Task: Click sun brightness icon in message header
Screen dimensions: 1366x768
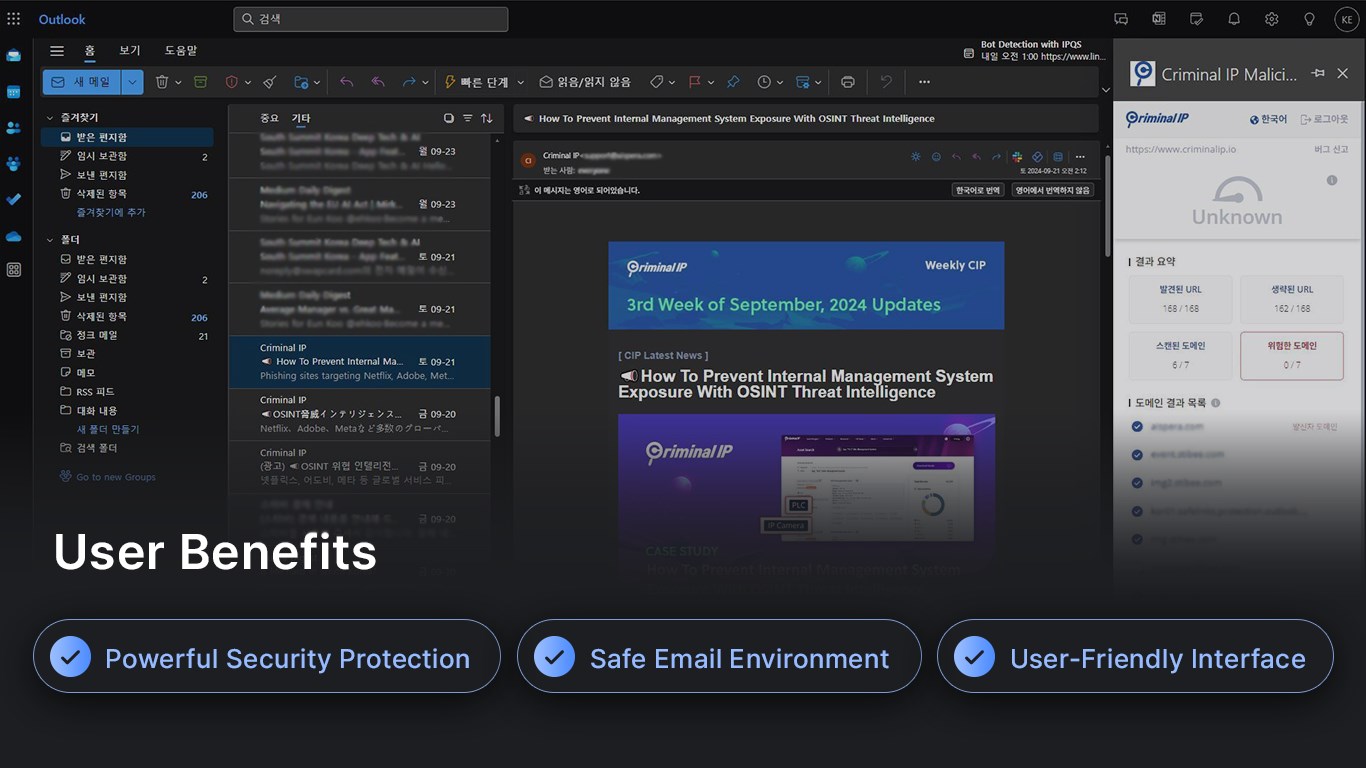Action: (915, 157)
